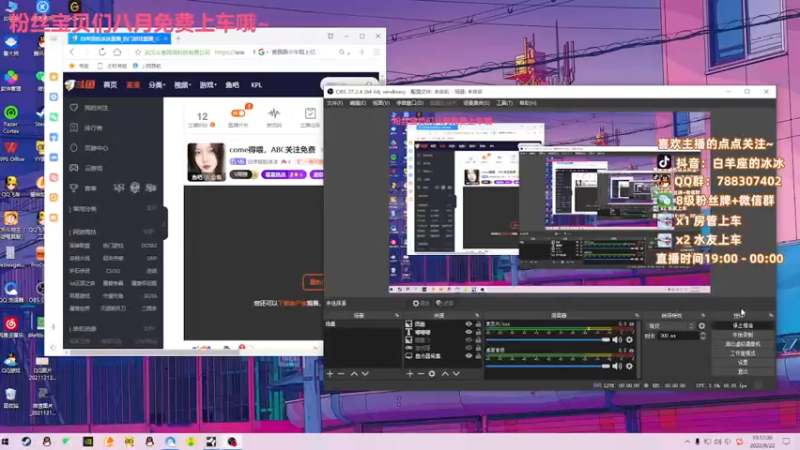Switch the orange 直播开关 live toggle on Douyu
This screenshot has height=450, width=800.
point(238,113)
